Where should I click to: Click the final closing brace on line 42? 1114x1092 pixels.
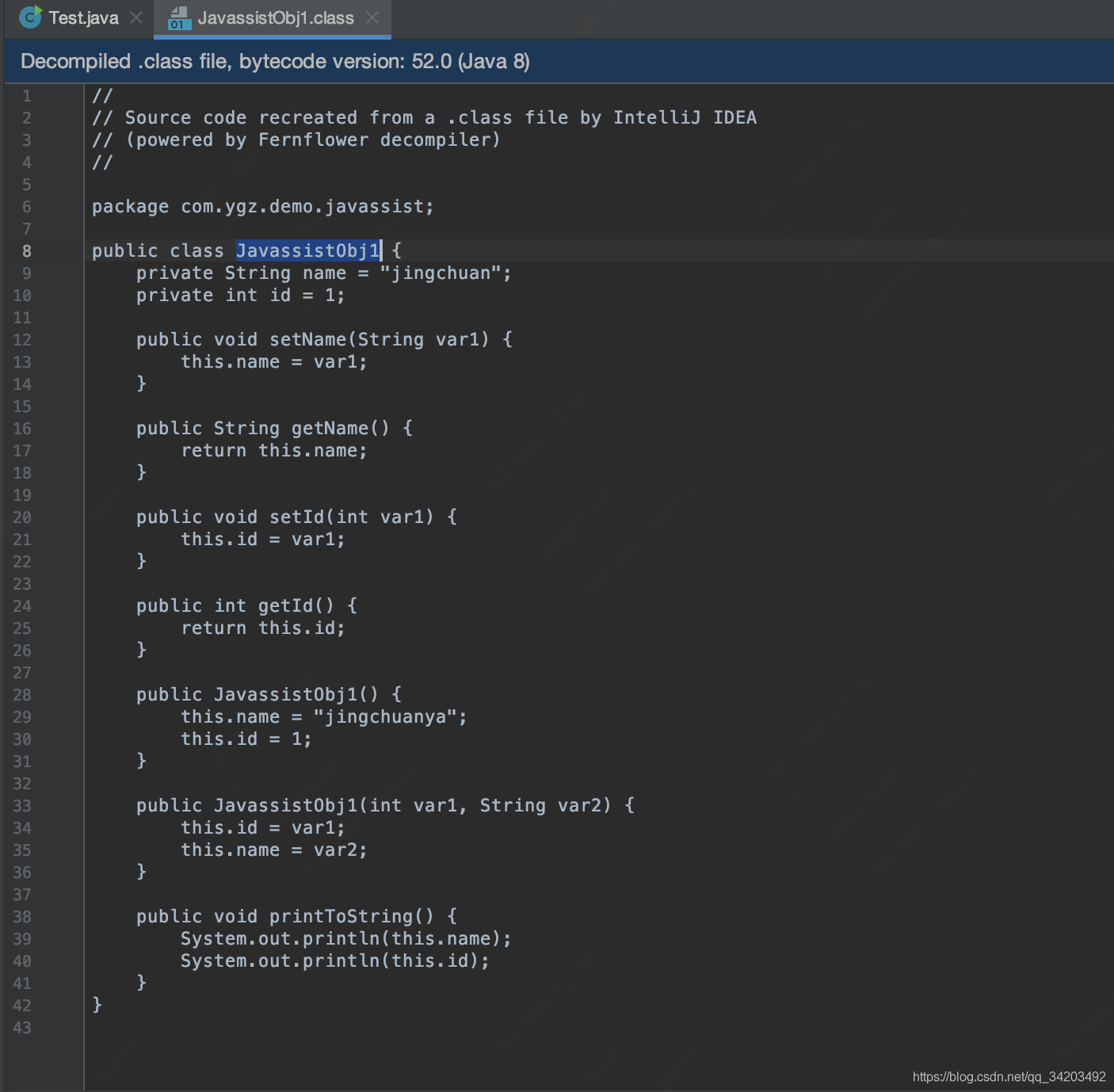pyautogui.click(x=97, y=1005)
